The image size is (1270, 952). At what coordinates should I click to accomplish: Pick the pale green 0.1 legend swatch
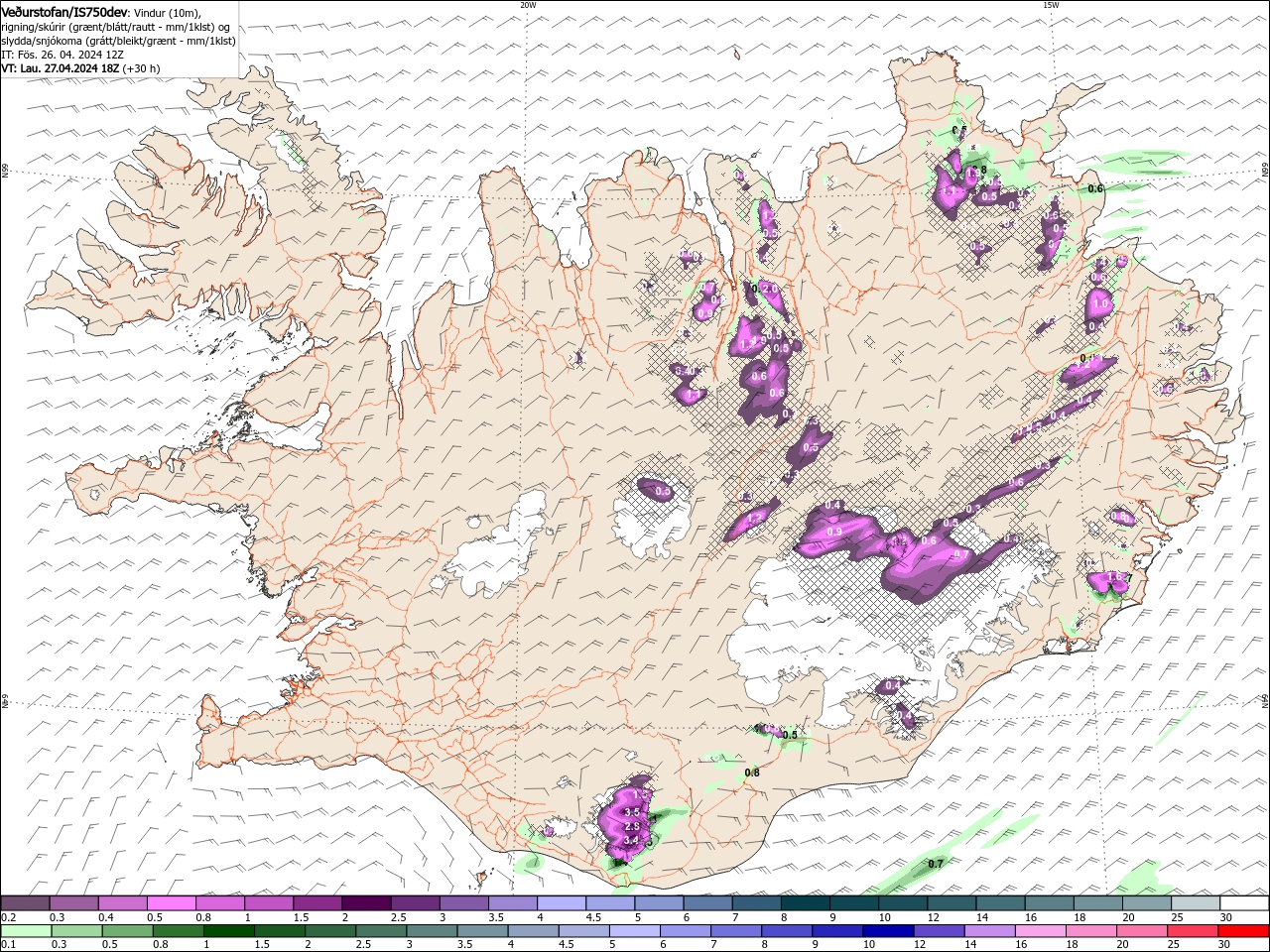click(26, 931)
